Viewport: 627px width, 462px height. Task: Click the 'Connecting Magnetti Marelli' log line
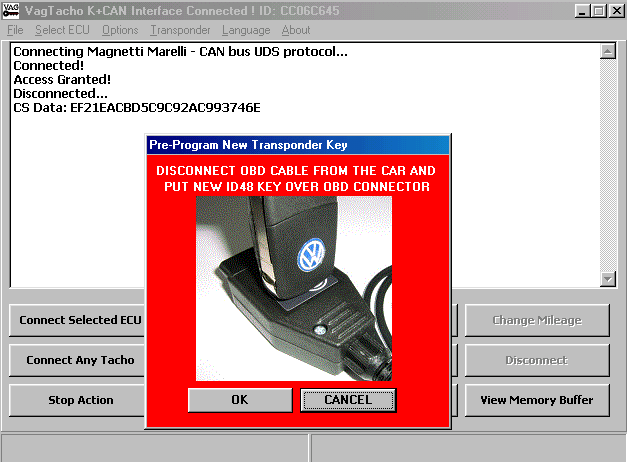180,52
